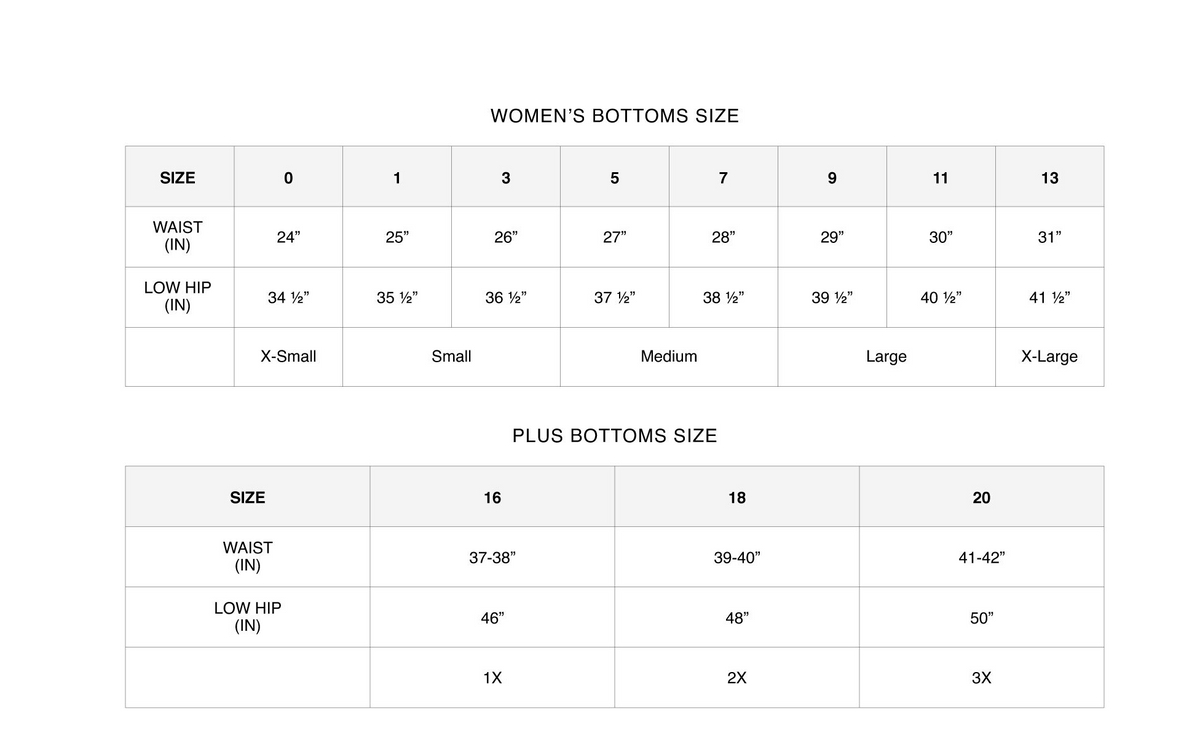
Task: Select the X-Small size category cell
Action: 288,356
